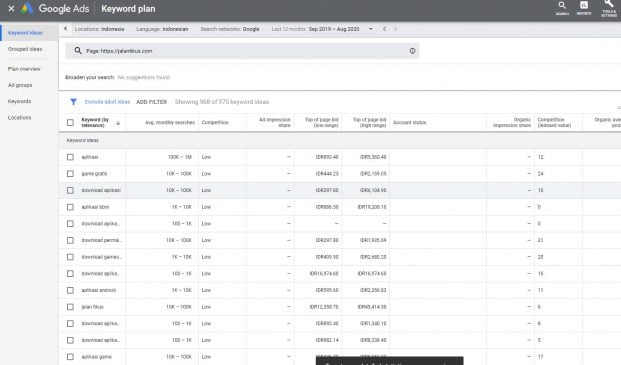Click the magnifier icon in page search box
This screenshot has width=621, height=365.
click(x=78, y=51)
